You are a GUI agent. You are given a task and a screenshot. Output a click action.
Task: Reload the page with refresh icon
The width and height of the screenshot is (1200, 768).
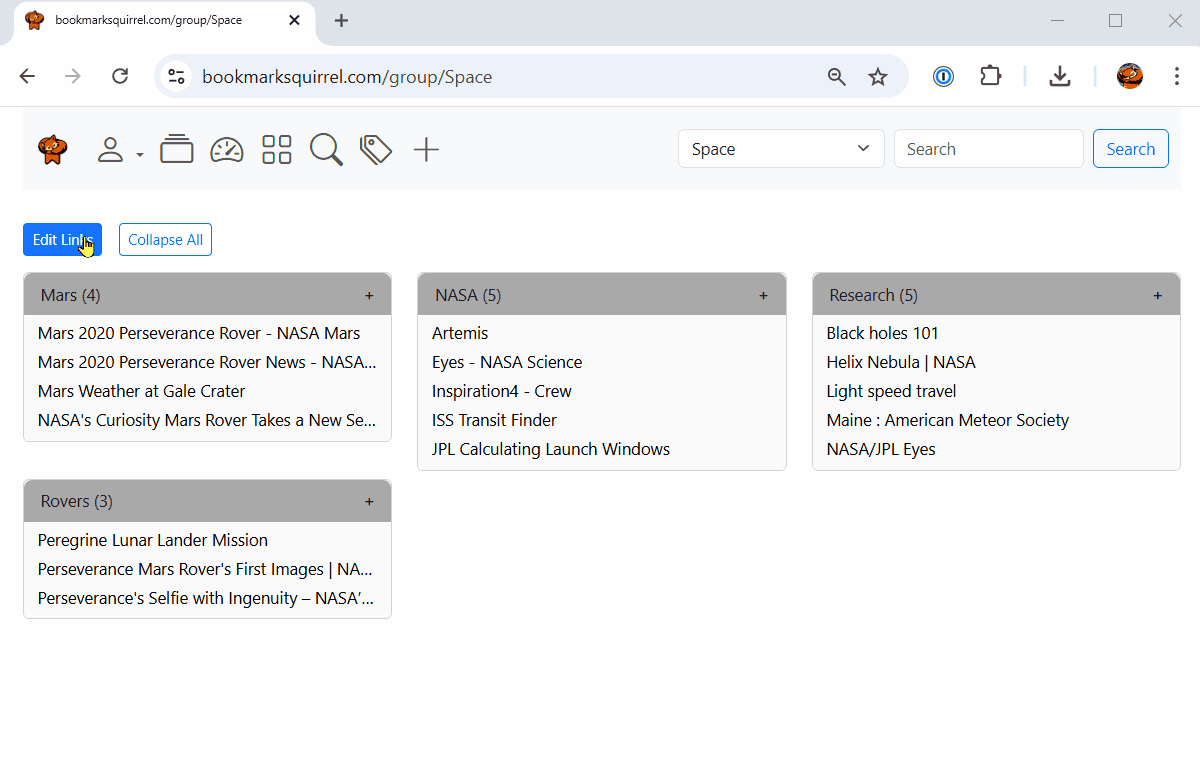(x=120, y=77)
